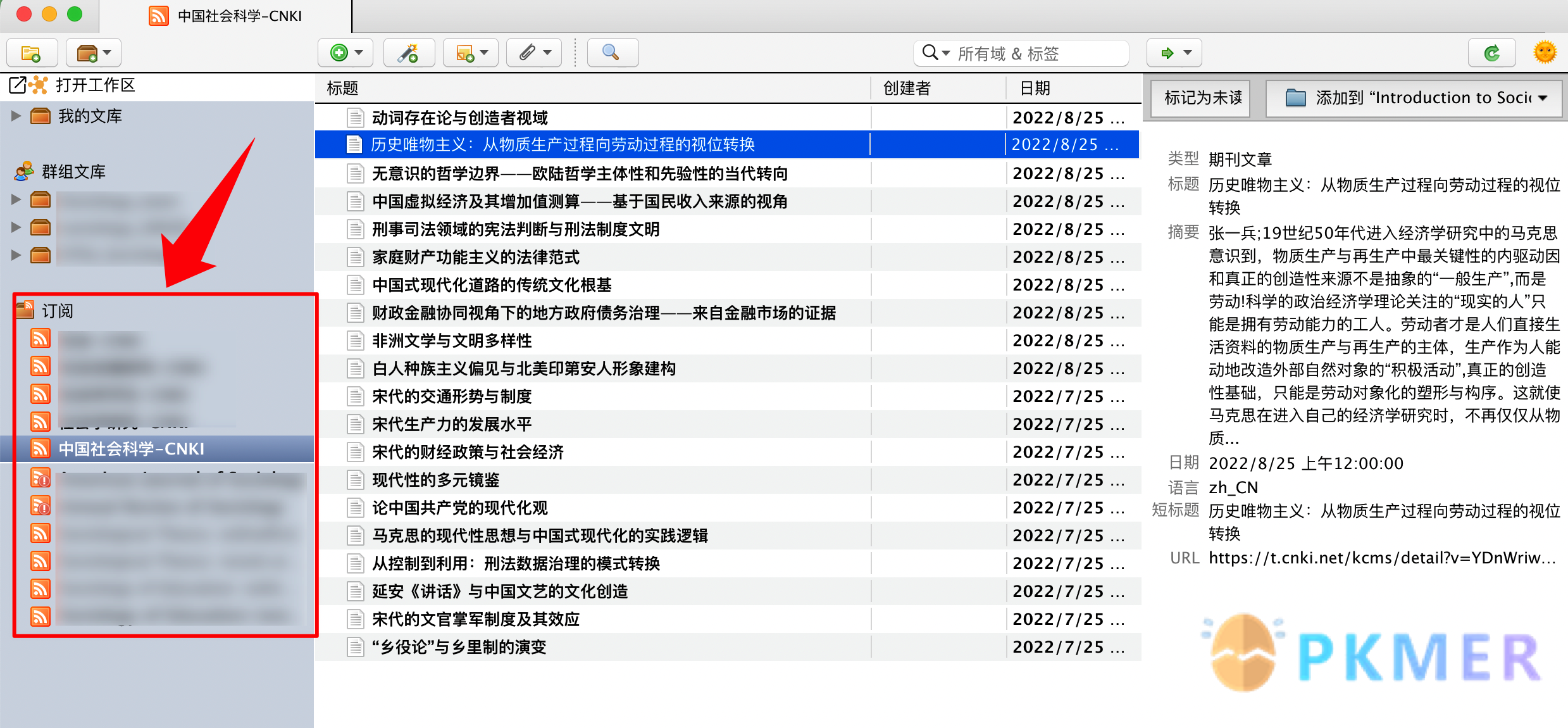
Task: Select item 家庭财产功能主义的法律范式
Action: 728,257
